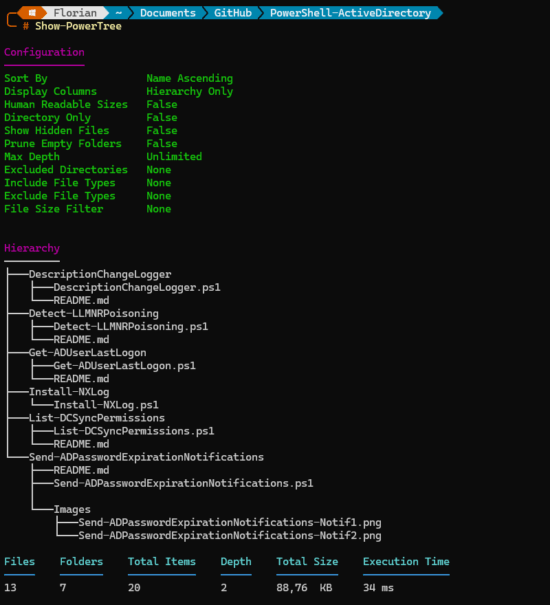Click False value next to Prune Empty Folders
Image resolution: width=550 pixels, height=605 pixels.
(162, 144)
